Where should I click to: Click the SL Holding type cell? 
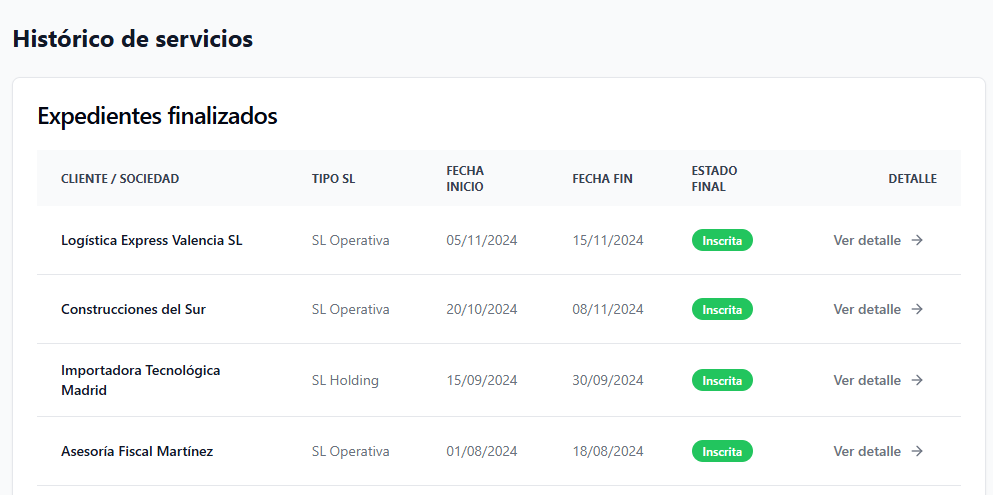point(345,380)
